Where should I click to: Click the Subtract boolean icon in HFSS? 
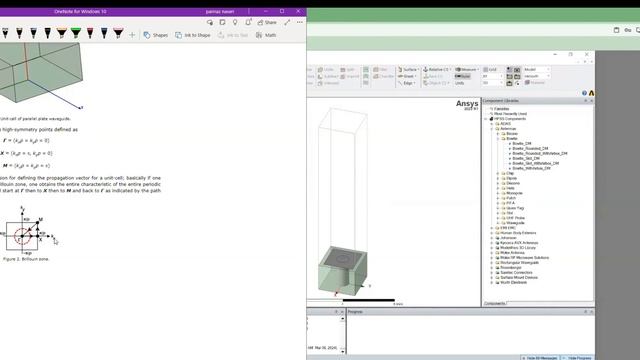[328, 76]
